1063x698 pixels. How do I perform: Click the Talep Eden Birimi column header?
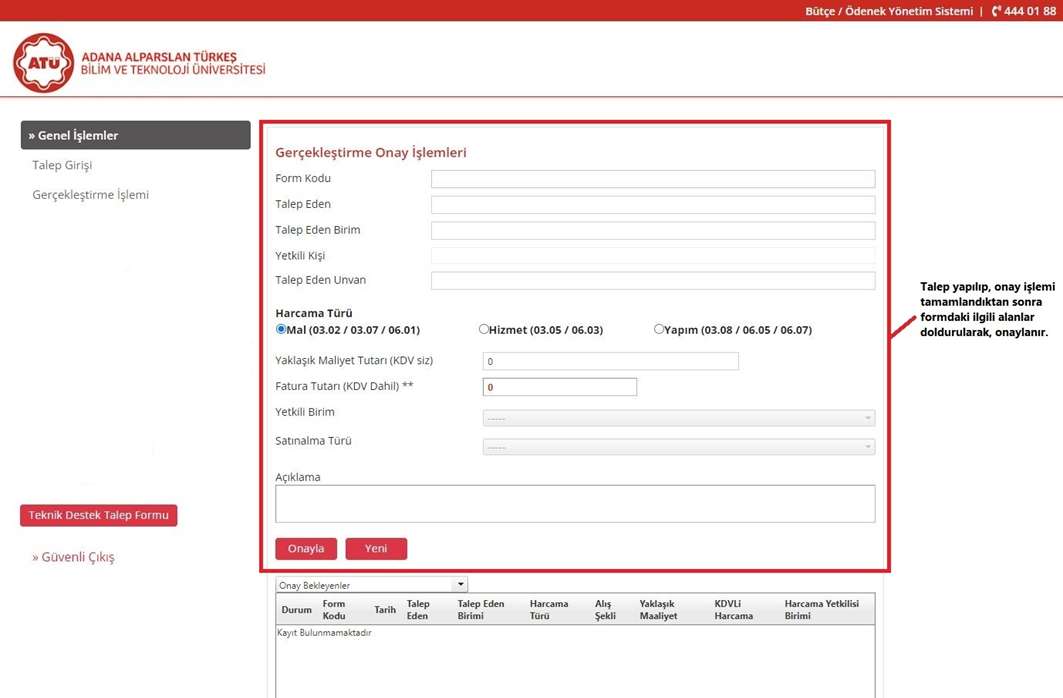pos(481,610)
